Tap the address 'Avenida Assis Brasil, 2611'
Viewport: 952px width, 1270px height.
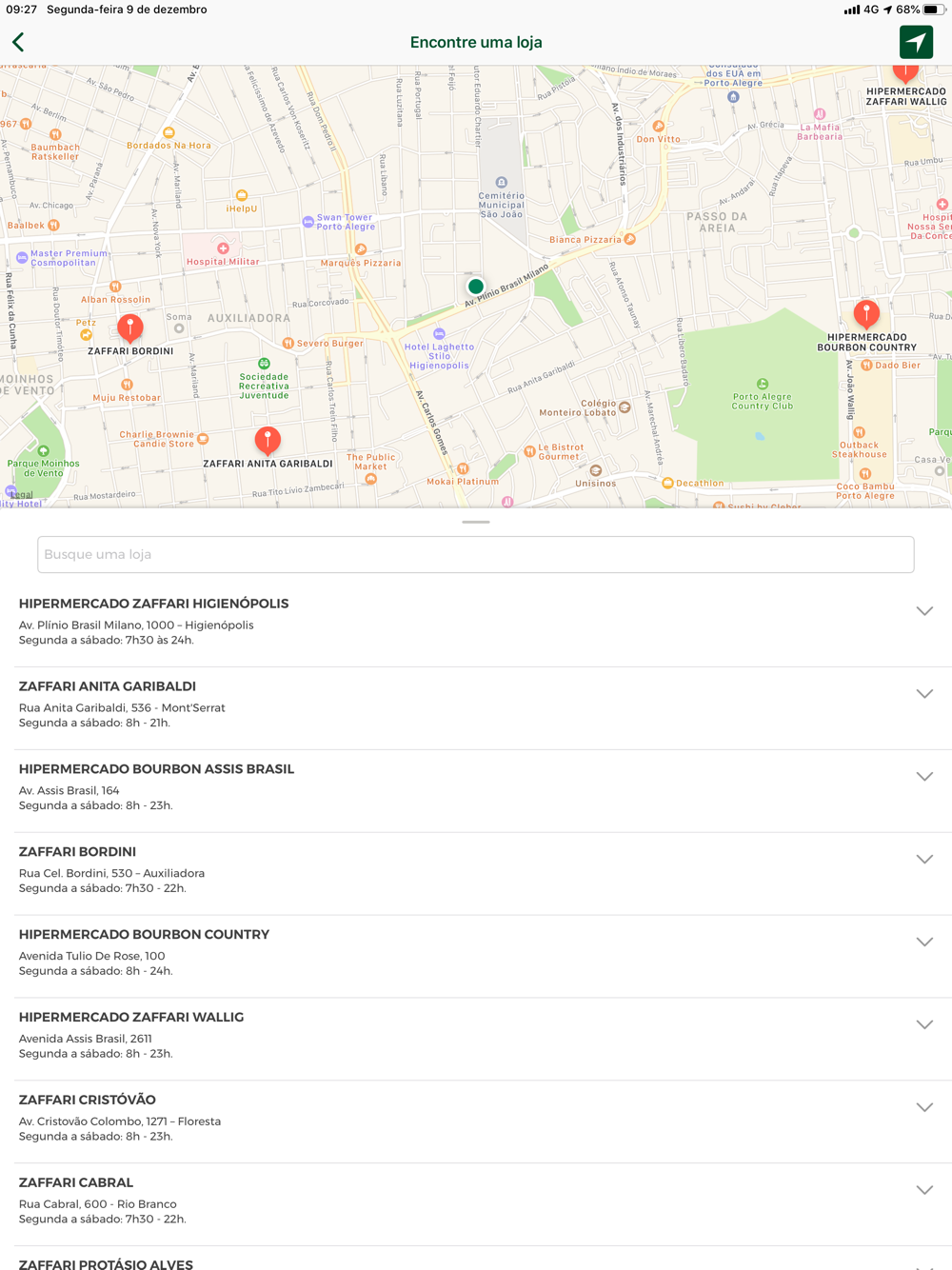86,1039
